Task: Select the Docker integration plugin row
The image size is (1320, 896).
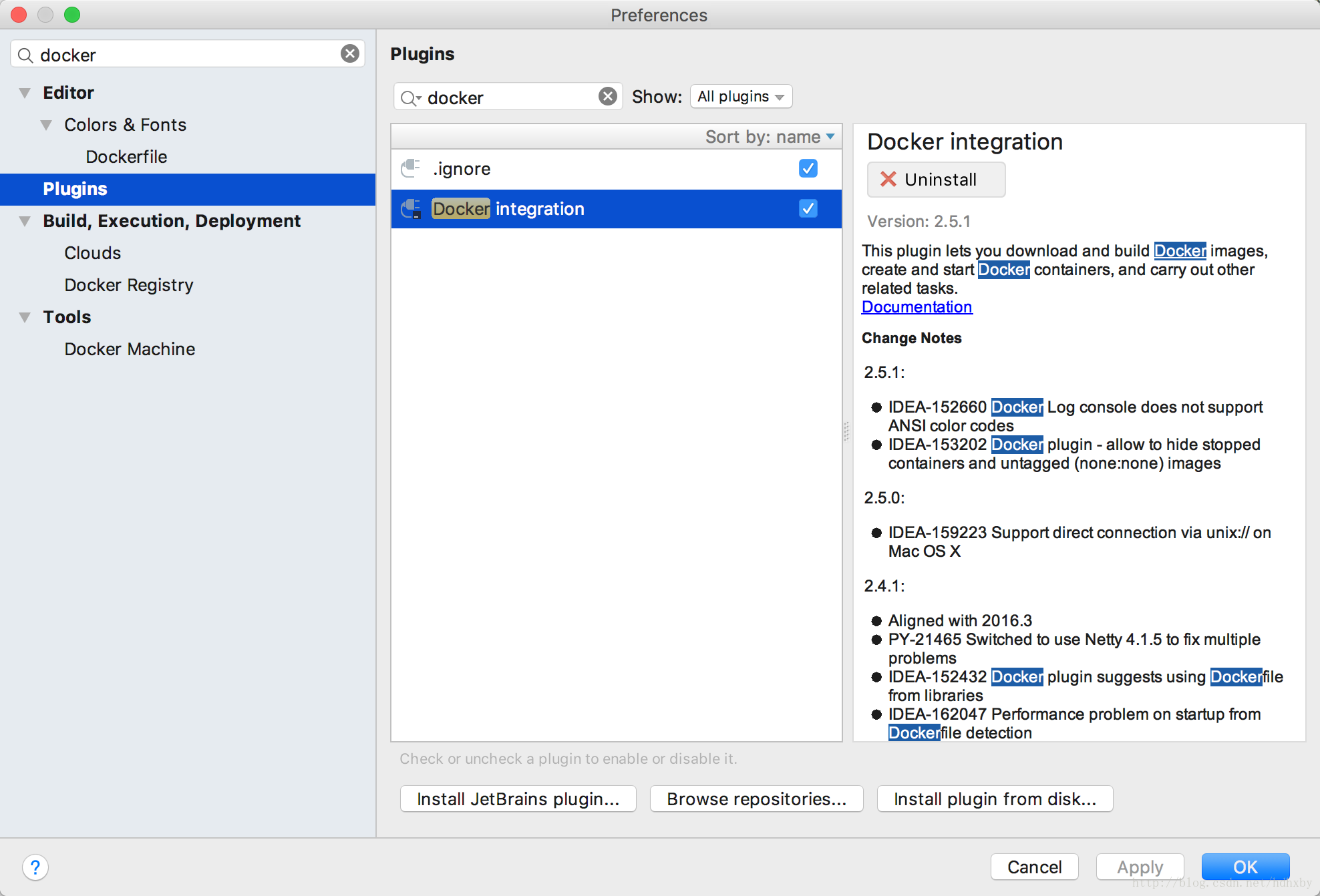Action: tap(616, 209)
